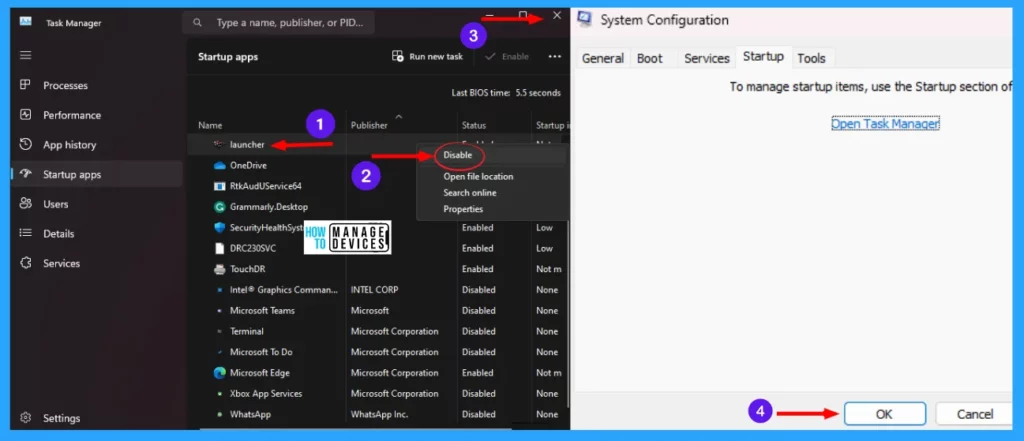Select the Microsoft To Do entry
The width and height of the screenshot is (1024, 441).
click(378, 352)
